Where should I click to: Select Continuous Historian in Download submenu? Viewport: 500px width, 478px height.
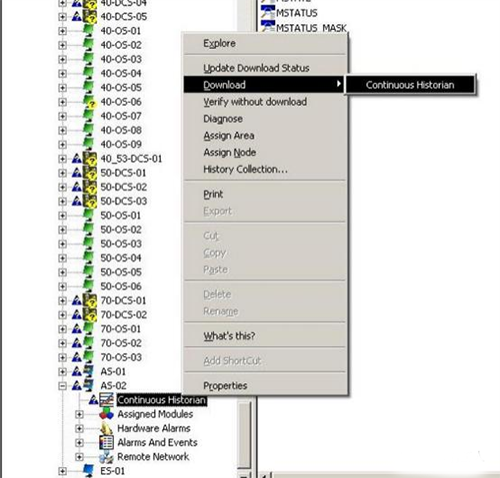click(x=410, y=85)
